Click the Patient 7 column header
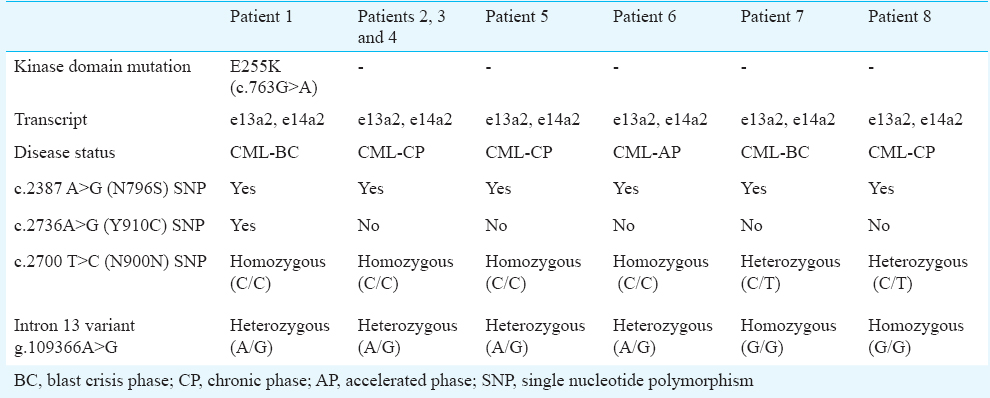This screenshot has height=398, width=990. pyautogui.click(x=772, y=17)
